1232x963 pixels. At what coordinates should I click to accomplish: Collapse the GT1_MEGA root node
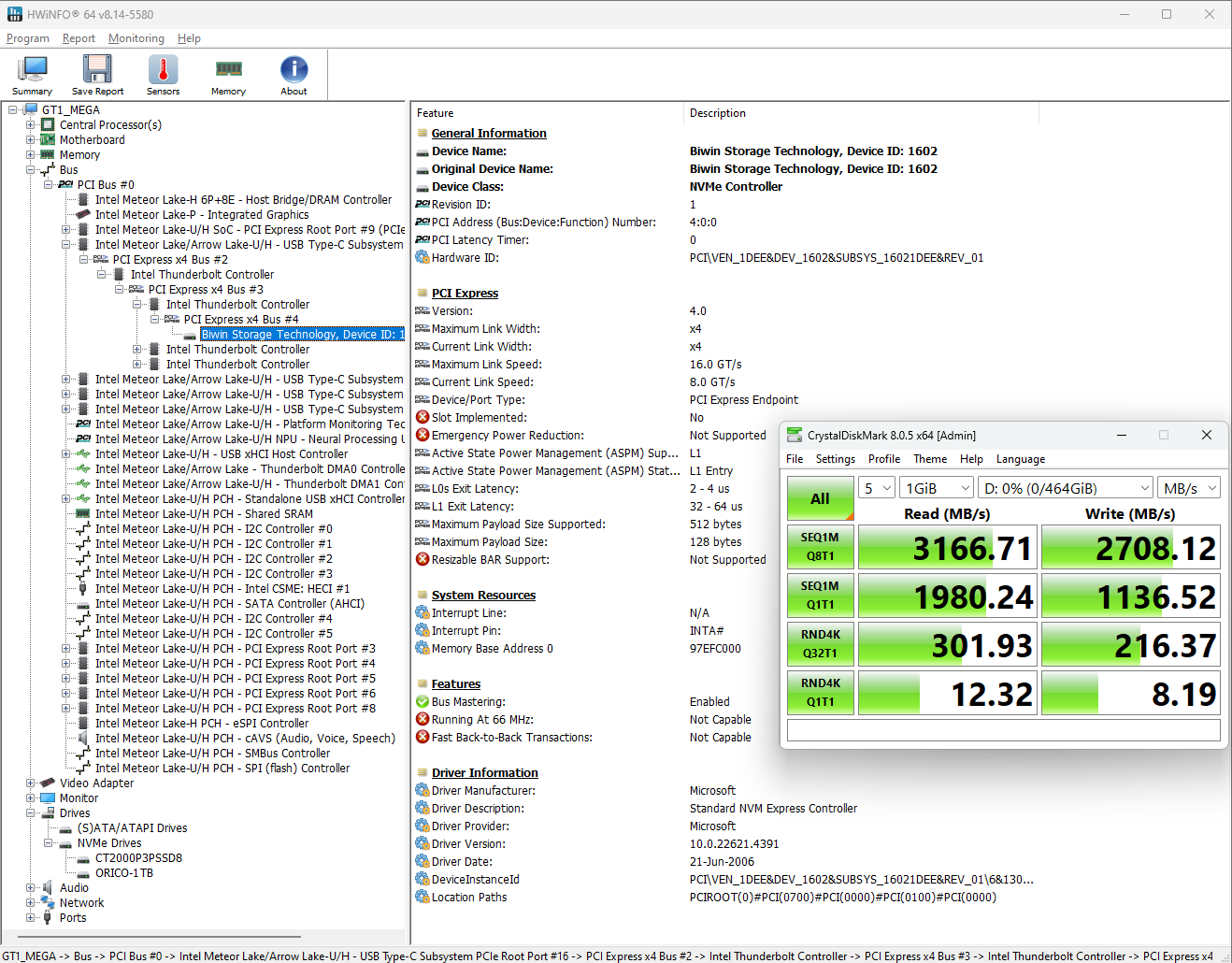coord(13,109)
